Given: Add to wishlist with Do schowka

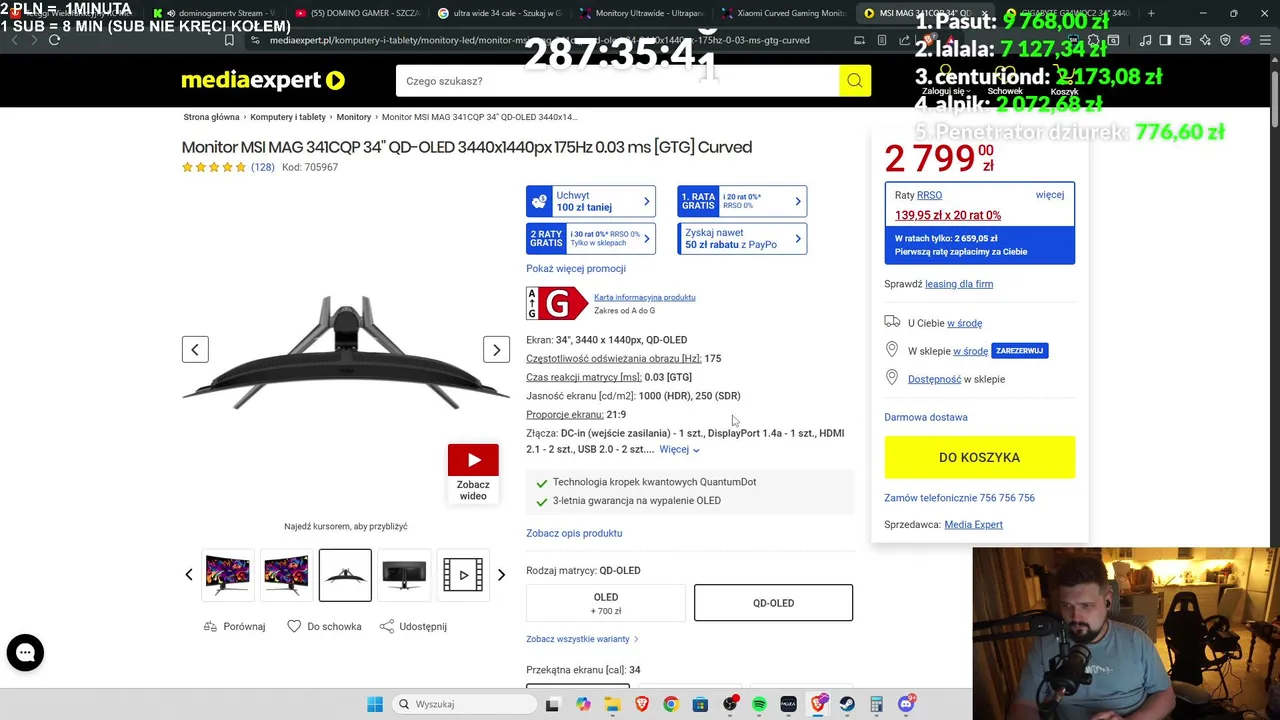Looking at the screenshot, I should [324, 626].
